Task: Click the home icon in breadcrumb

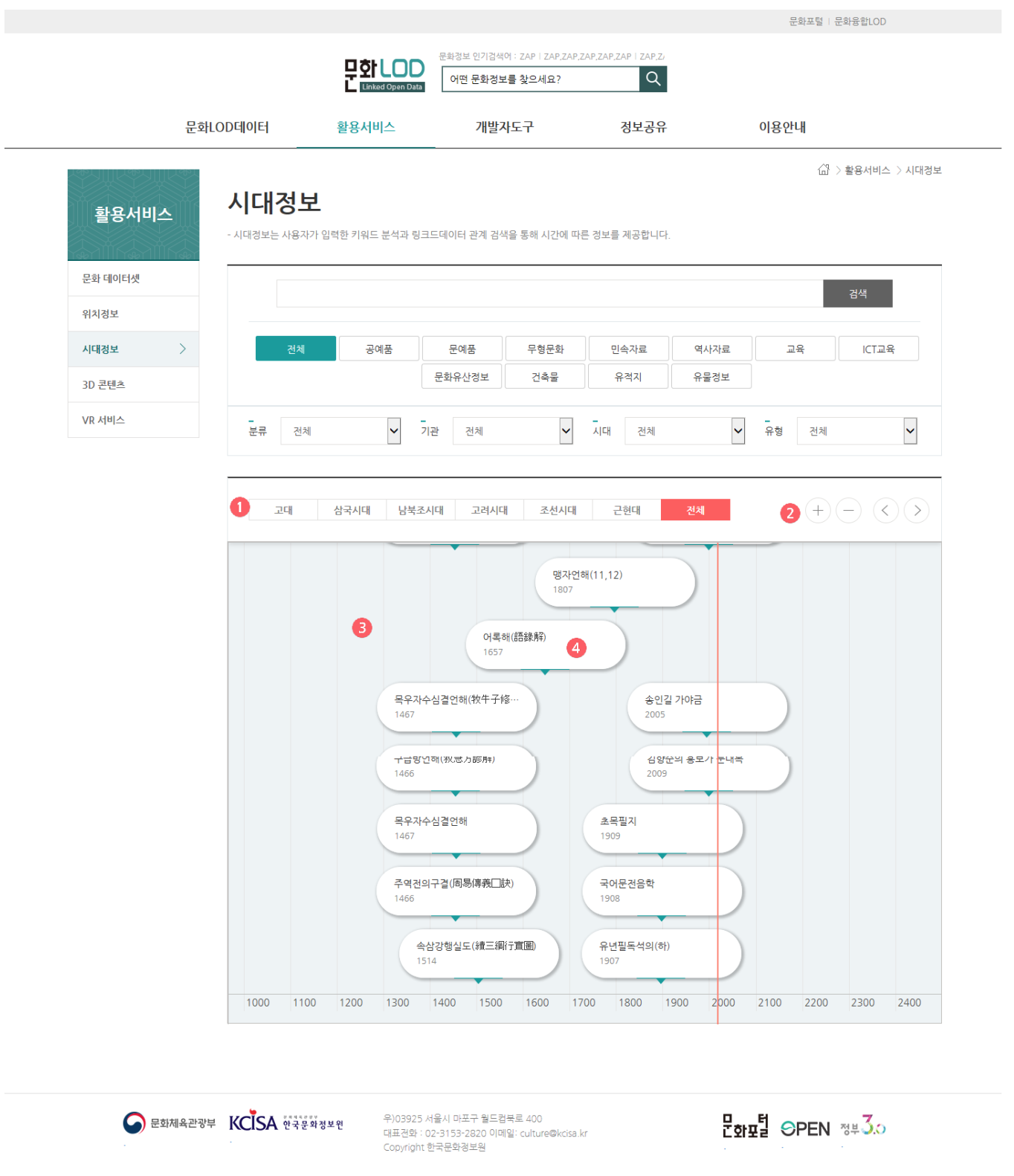Action: [x=823, y=170]
